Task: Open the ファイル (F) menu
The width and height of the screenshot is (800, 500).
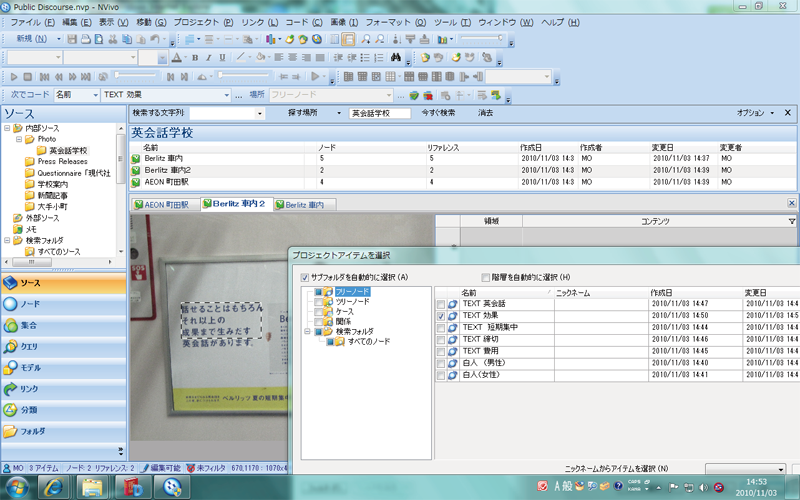Action: (x=32, y=22)
